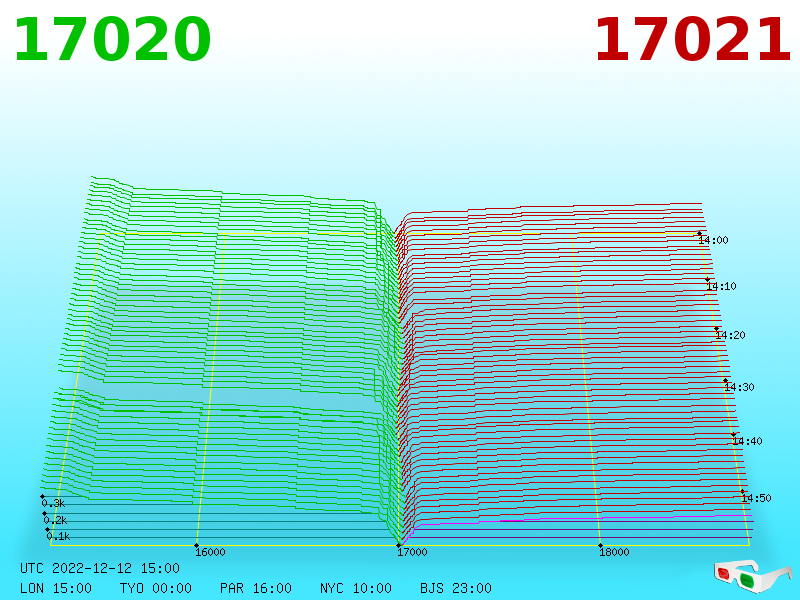Select the 14:20 time axis marker

pos(731,335)
